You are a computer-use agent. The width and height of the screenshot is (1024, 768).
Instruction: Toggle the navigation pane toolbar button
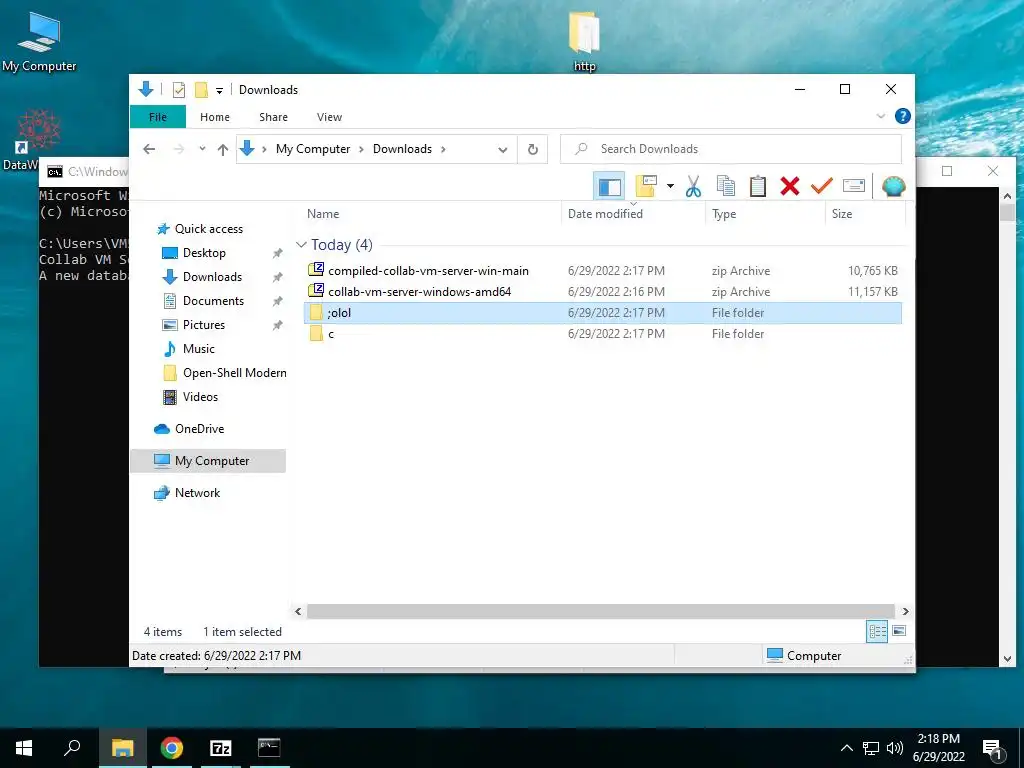(609, 187)
